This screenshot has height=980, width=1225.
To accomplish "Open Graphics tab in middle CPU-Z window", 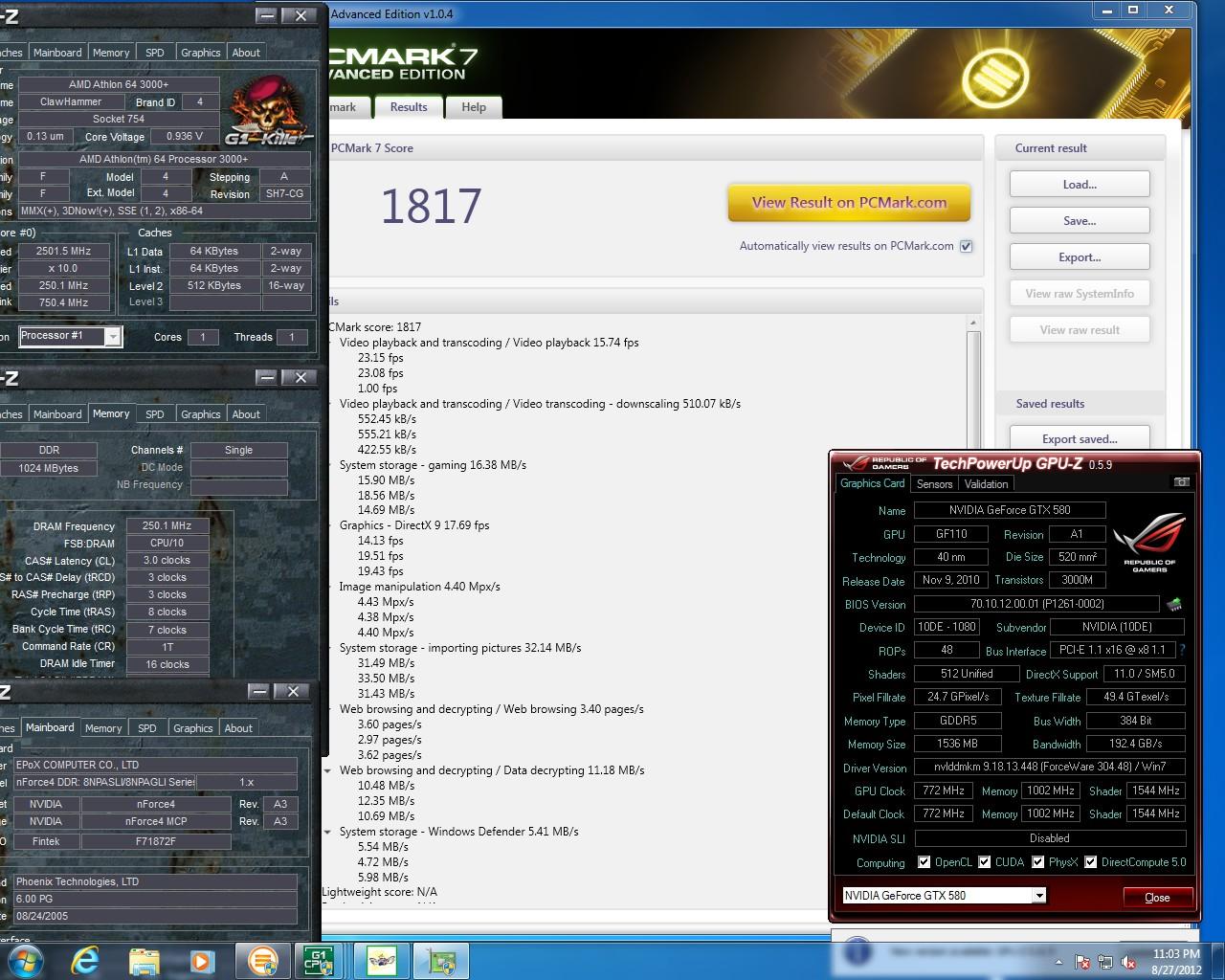I will click(201, 414).
